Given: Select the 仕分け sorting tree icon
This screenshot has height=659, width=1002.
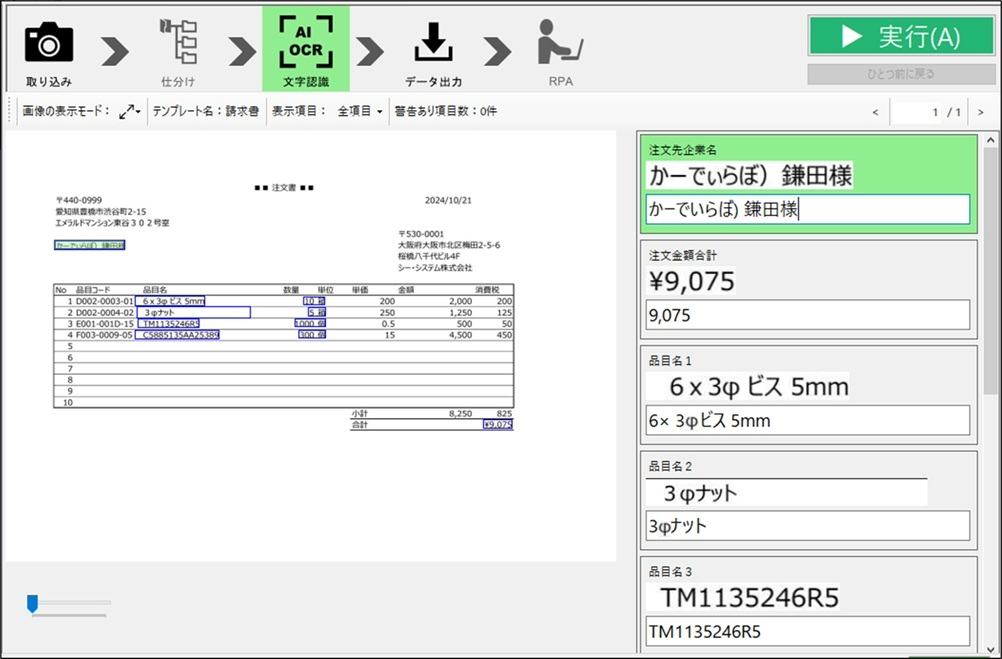Looking at the screenshot, I should [178, 43].
